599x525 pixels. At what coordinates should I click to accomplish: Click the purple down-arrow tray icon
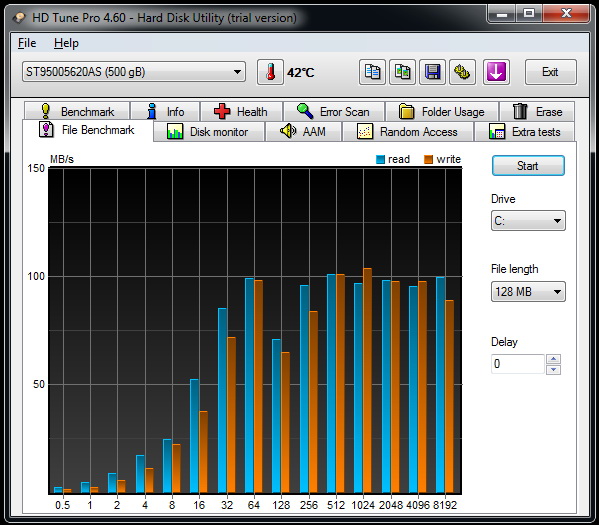pos(496,72)
